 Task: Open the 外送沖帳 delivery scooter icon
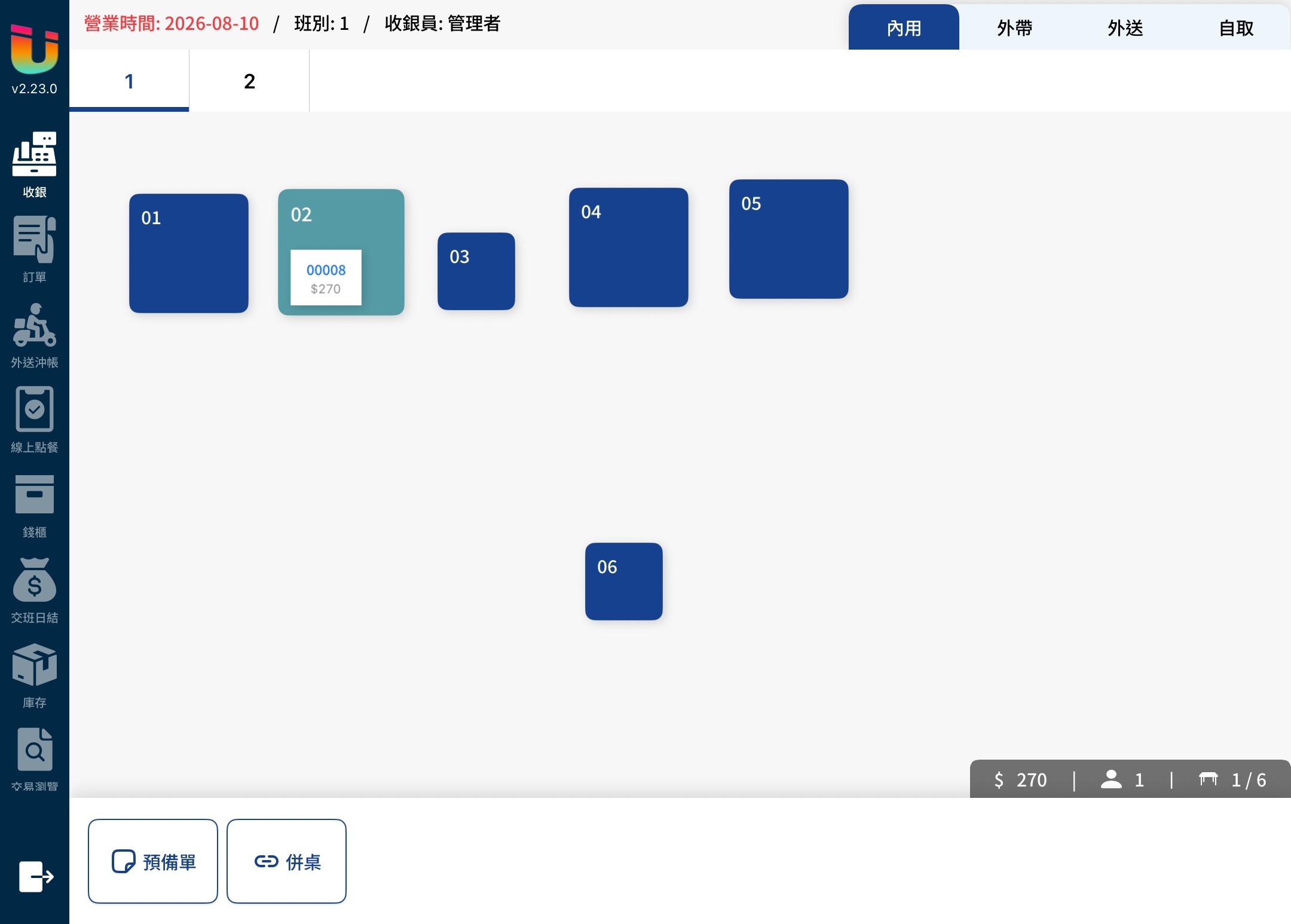(x=35, y=325)
